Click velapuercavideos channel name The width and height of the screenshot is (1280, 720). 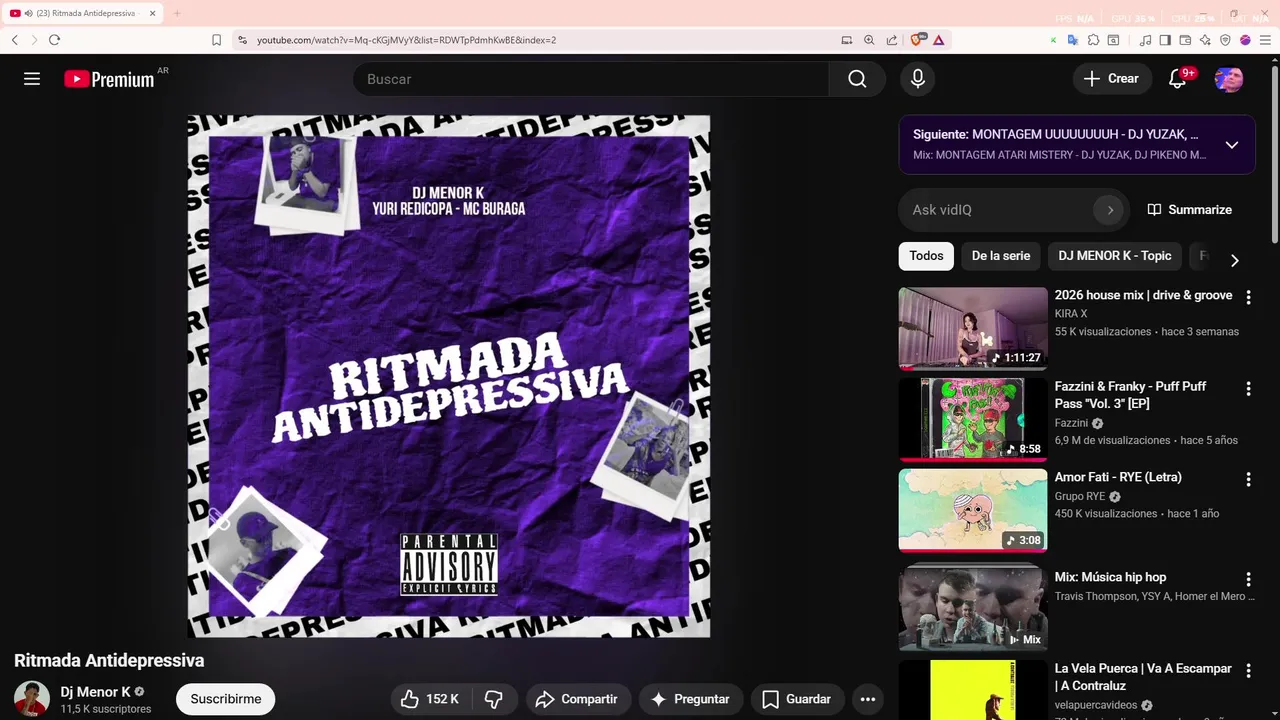click(1096, 705)
